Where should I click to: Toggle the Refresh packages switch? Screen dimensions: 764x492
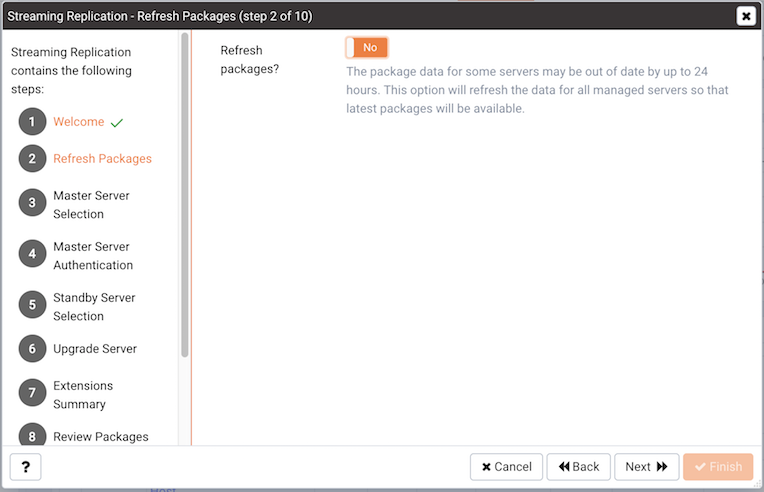point(367,48)
